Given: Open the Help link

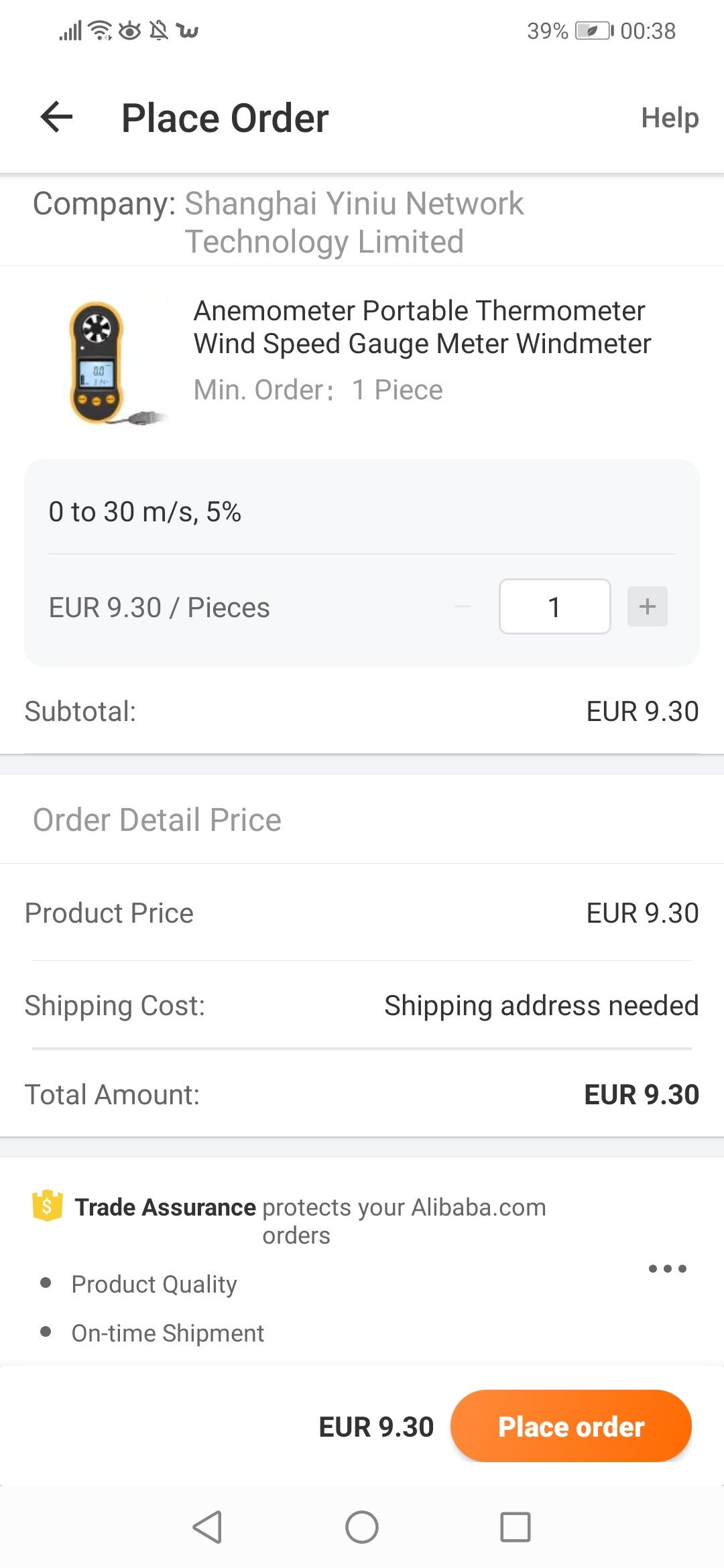Looking at the screenshot, I should [x=669, y=118].
